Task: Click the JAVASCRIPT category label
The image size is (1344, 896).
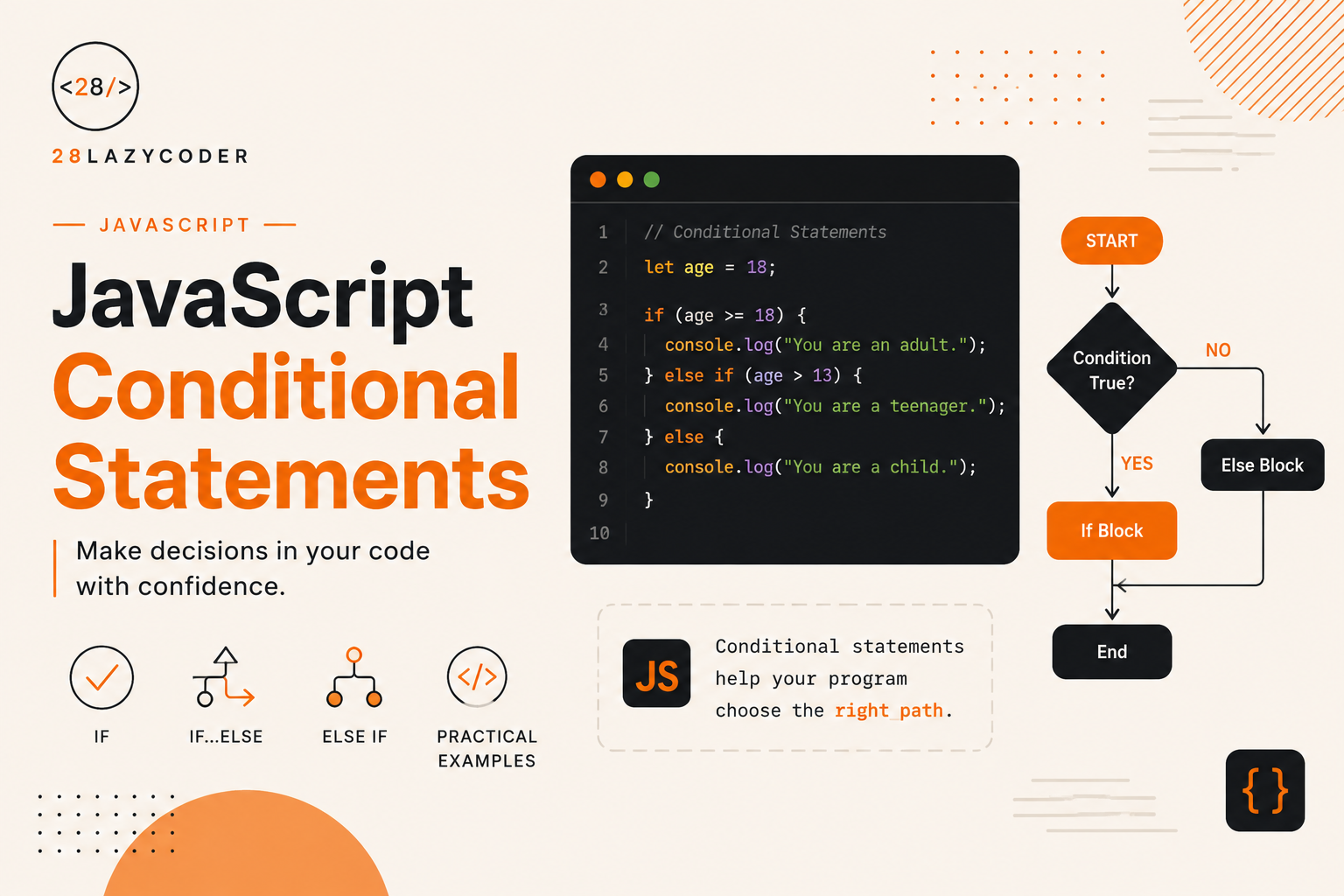Action: click(175, 225)
